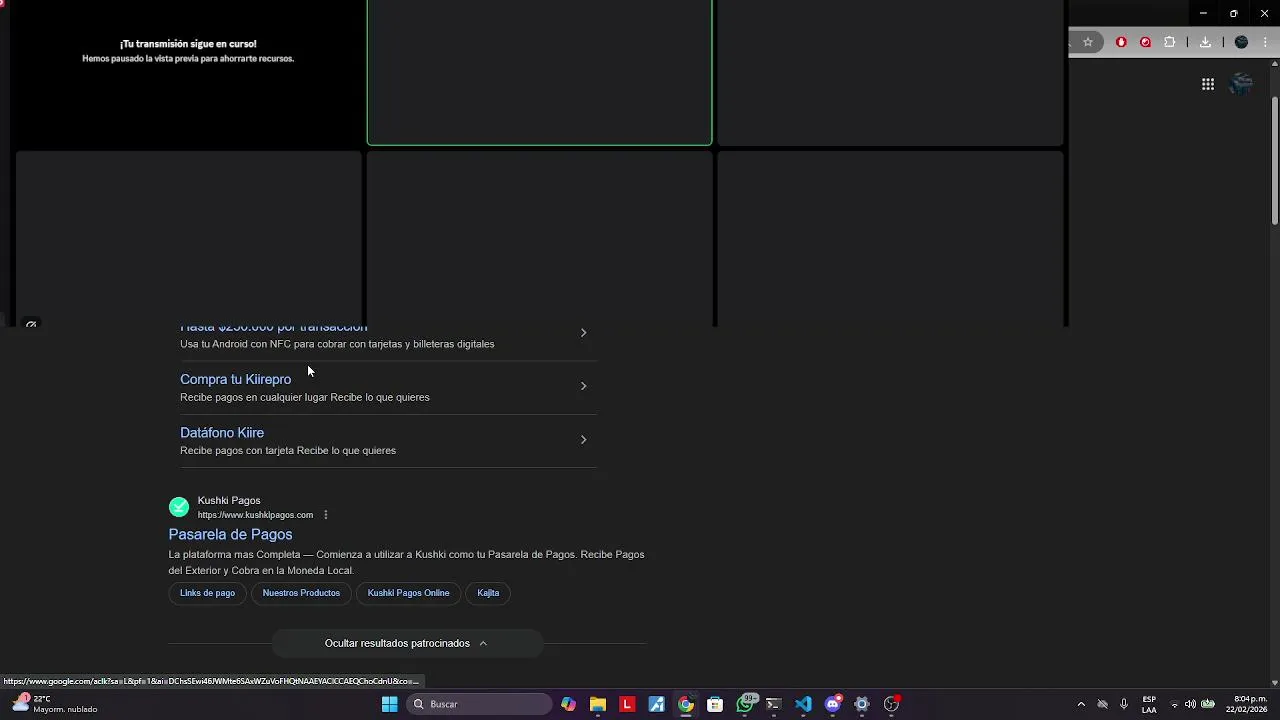Viewport: 1280px width, 720px height.
Task: Click the OneDrive cloud tray icon
Action: tap(1102, 704)
